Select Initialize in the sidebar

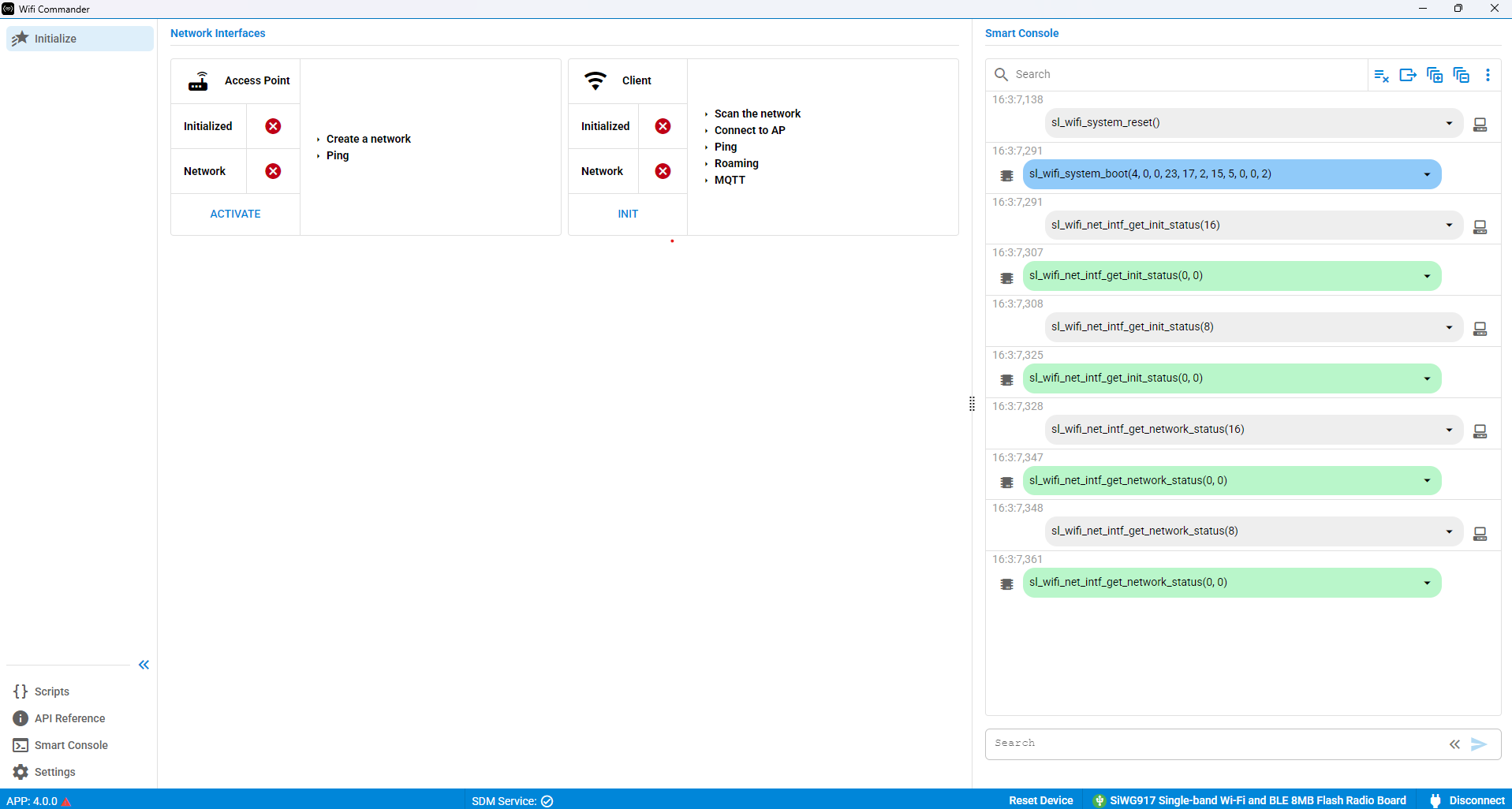click(x=80, y=39)
